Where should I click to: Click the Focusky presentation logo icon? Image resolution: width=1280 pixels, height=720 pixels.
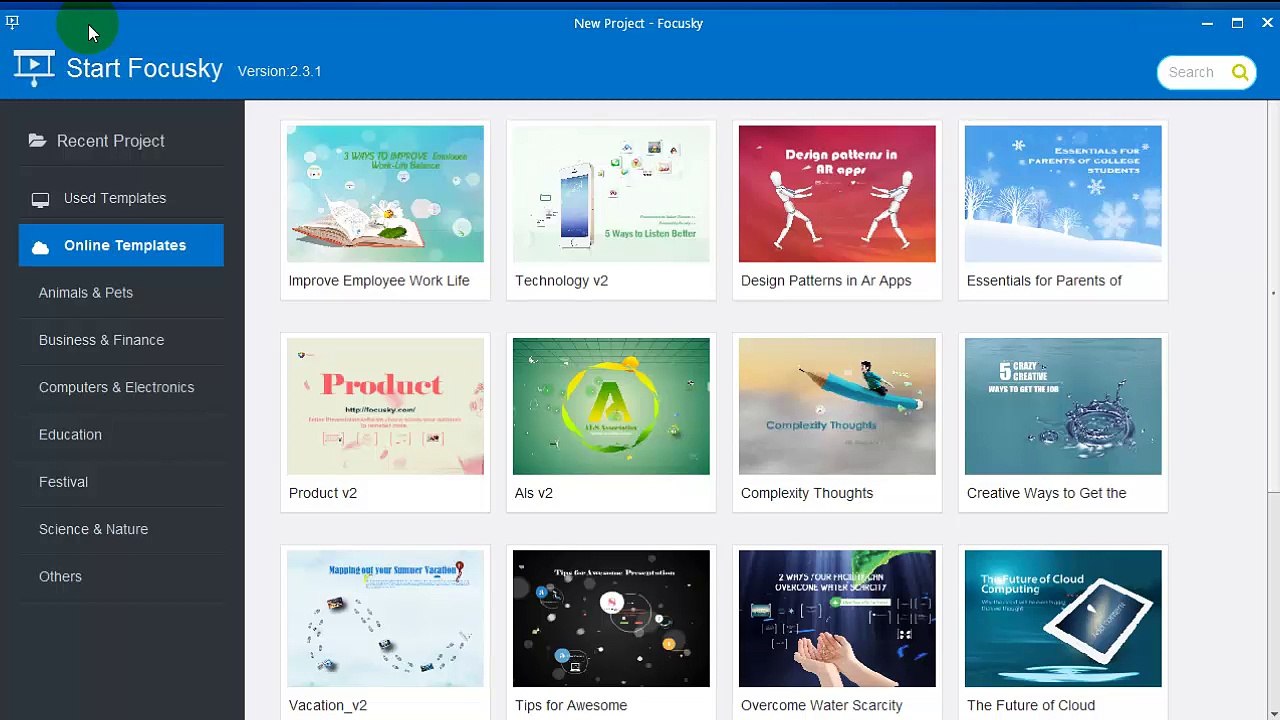34,68
